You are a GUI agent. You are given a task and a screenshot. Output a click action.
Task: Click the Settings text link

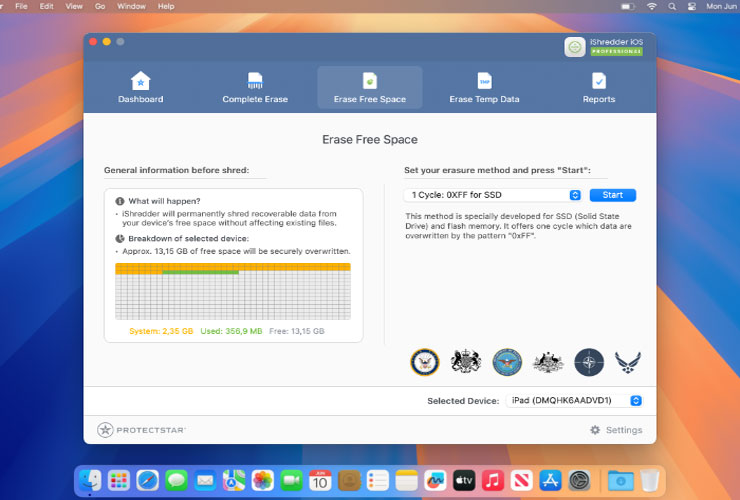point(624,430)
